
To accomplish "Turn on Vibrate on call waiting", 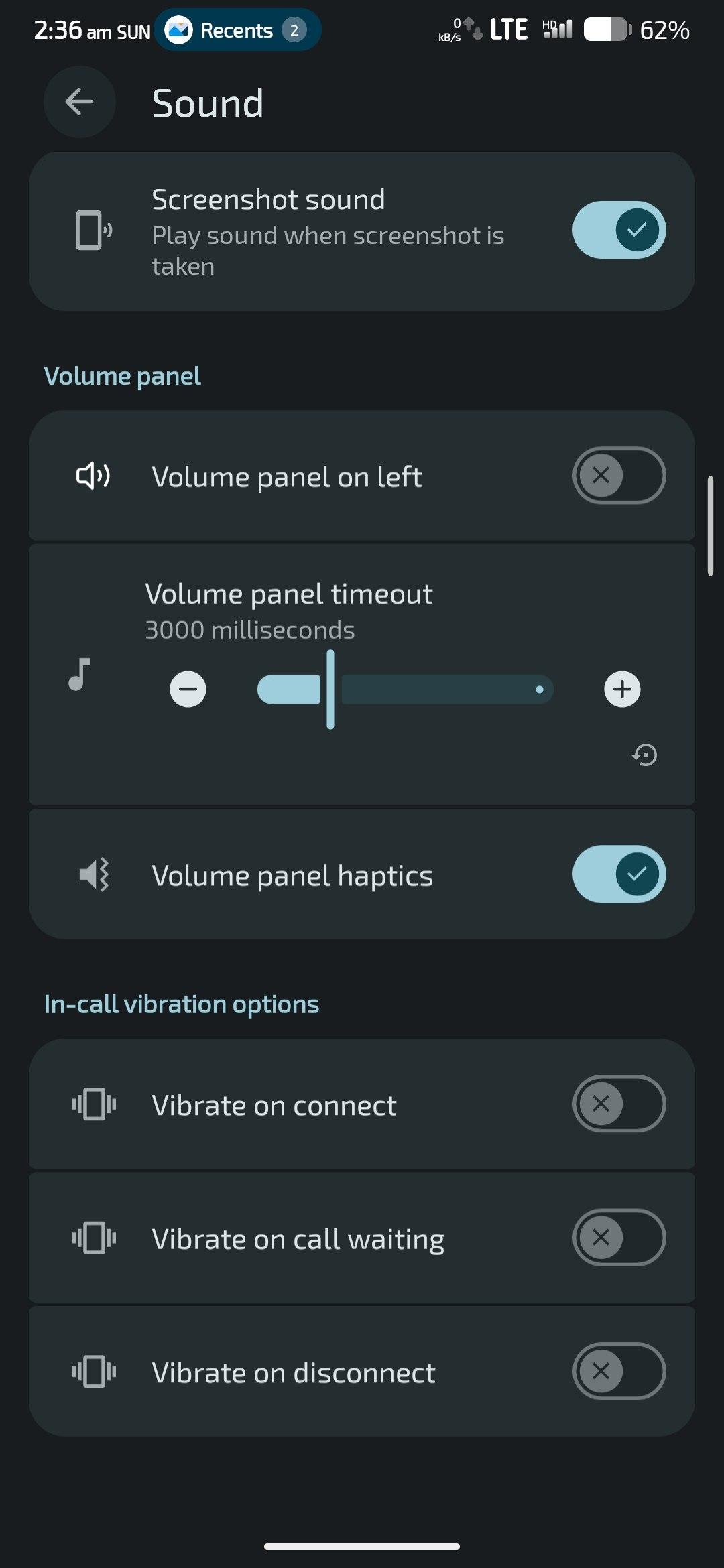I will click(619, 1238).
